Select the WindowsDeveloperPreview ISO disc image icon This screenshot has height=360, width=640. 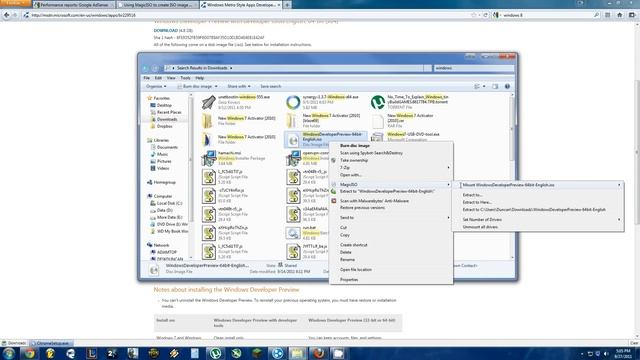coord(293,140)
